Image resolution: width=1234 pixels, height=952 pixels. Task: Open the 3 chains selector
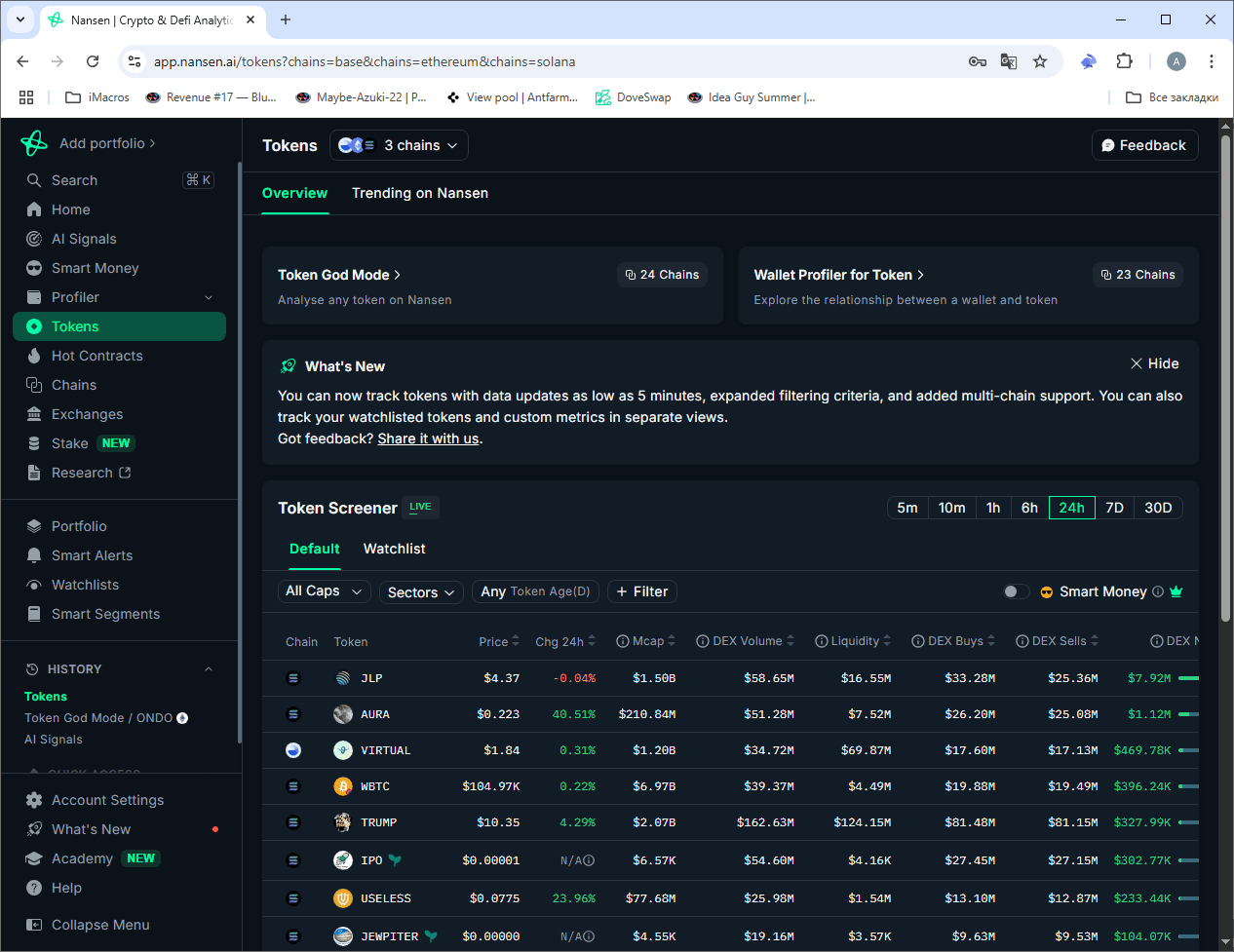point(399,145)
